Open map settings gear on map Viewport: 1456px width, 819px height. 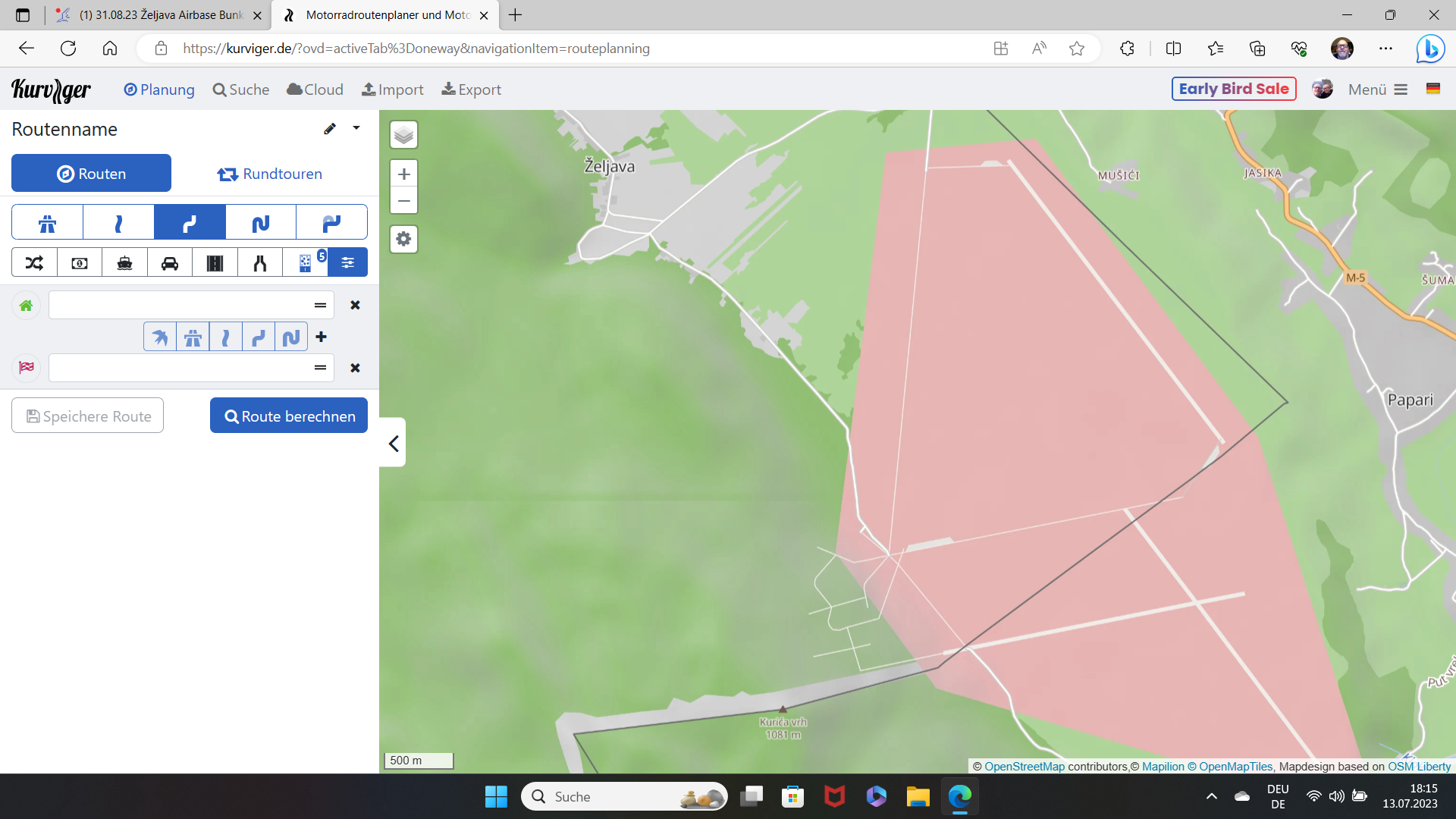pyautogui.click(x=403, y=239)
